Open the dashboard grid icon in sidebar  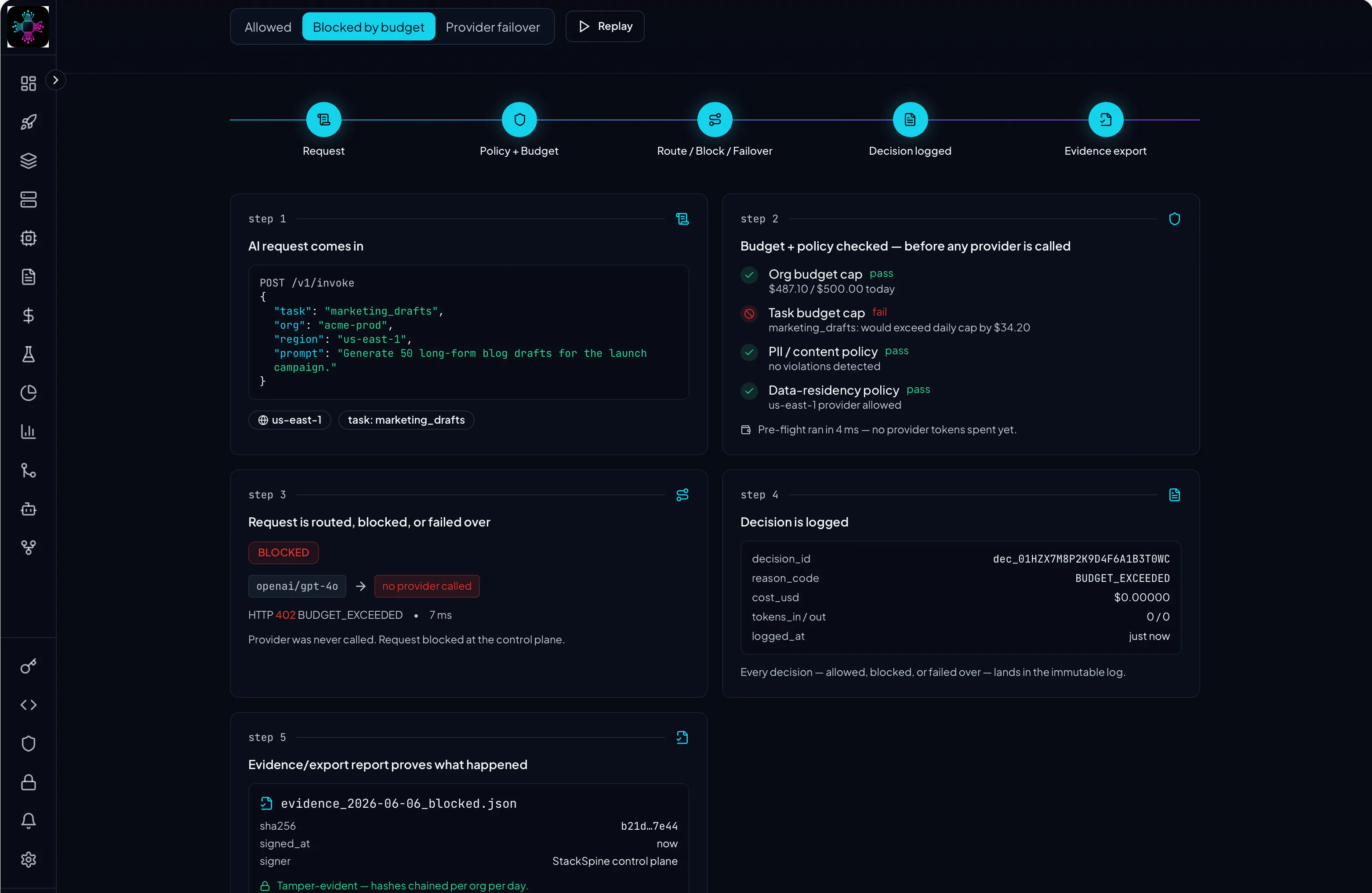coord(28,83)
